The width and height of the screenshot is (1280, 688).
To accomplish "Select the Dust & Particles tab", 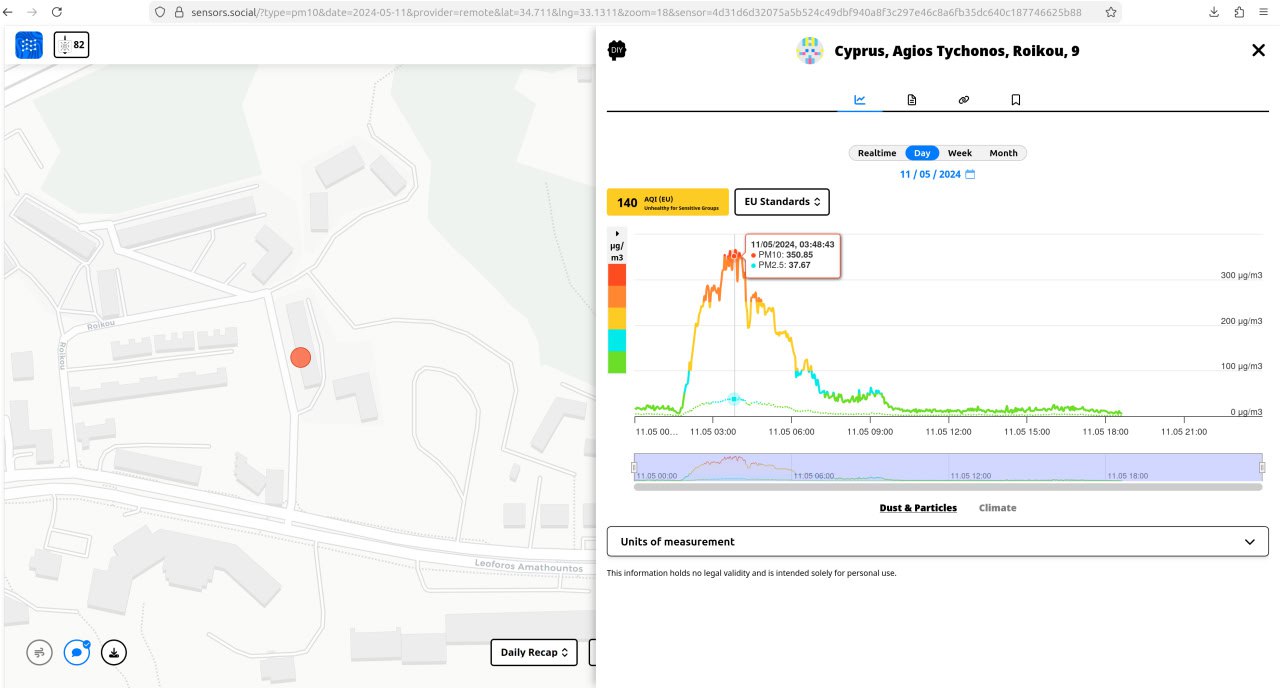I will pyautogui.click(x=918, y=508).
